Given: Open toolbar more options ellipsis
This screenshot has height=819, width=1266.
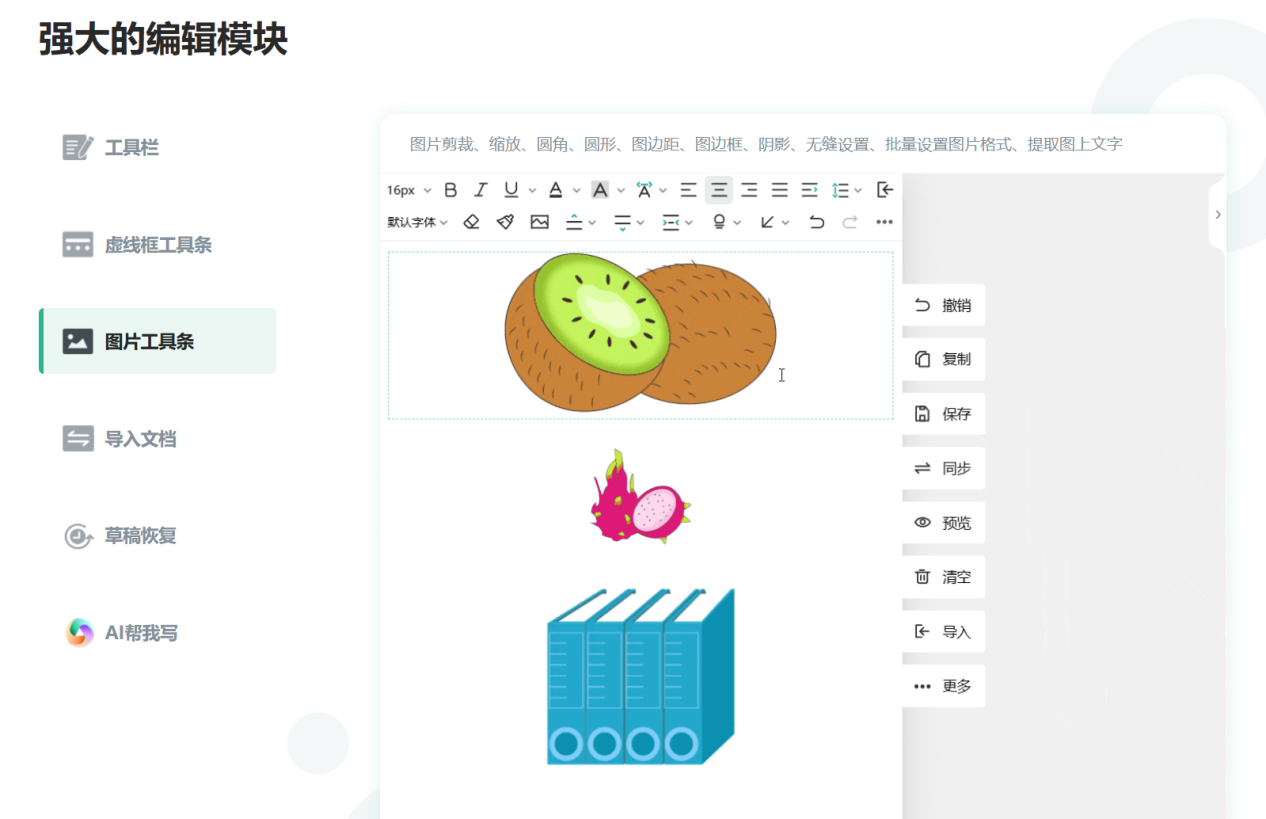Looking at the screenshot, I should (x=884, y=222).
